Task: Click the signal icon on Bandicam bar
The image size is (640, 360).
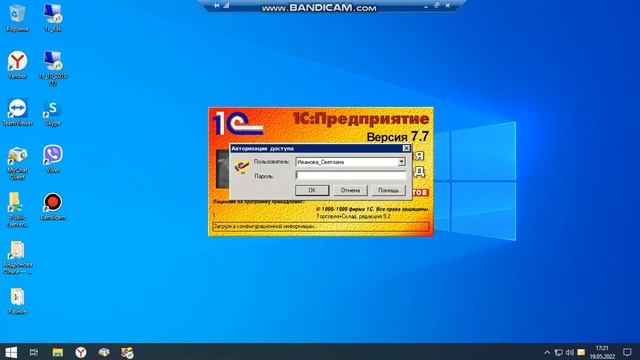Action: point(226,6)
